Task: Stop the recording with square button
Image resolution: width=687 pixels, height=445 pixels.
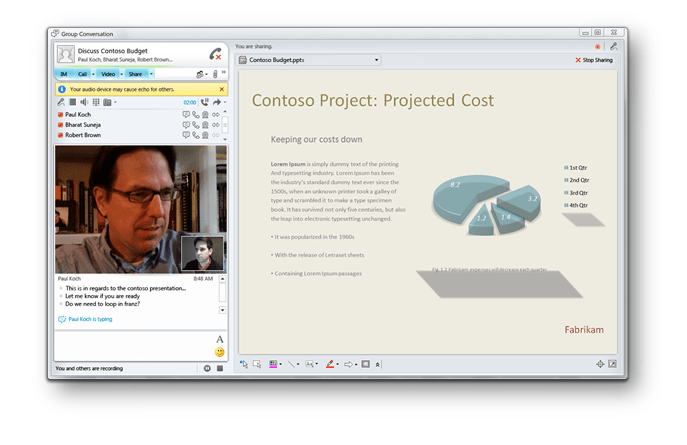Action: click(x=219, y=368)
